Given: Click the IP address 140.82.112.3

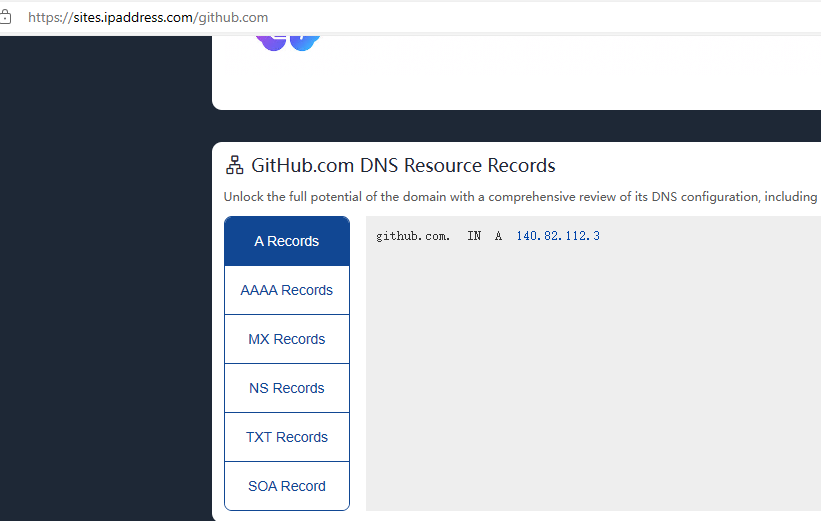Looking at the screenshot, I should click(x=558, y=236).
